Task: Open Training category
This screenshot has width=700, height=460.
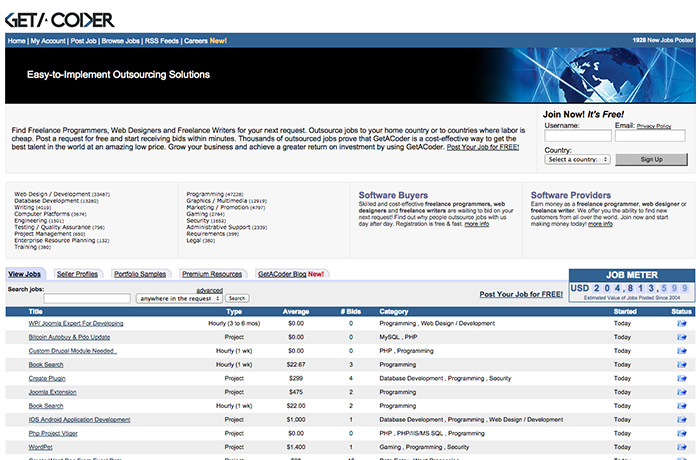Action: (33, 247)
